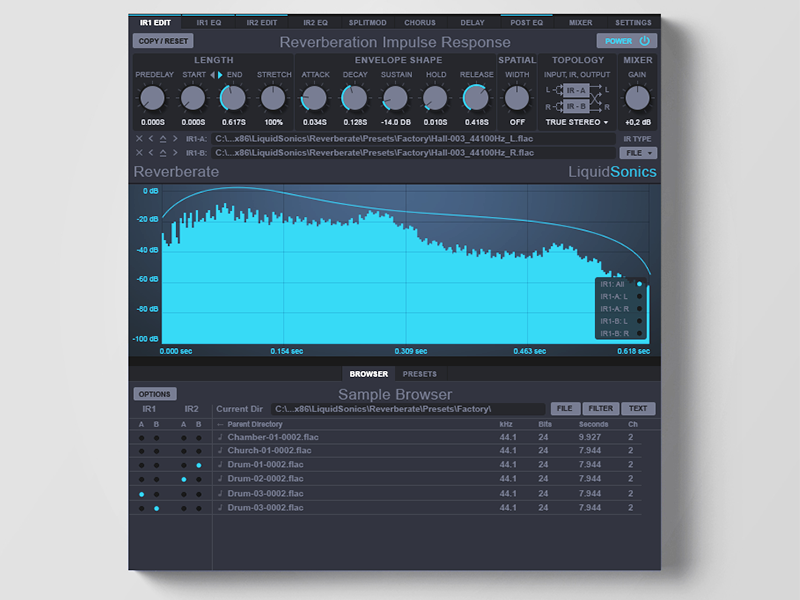800x600 pixels.
Task: Switch to the IR2 EDIT tab
Action: point(262,22)
